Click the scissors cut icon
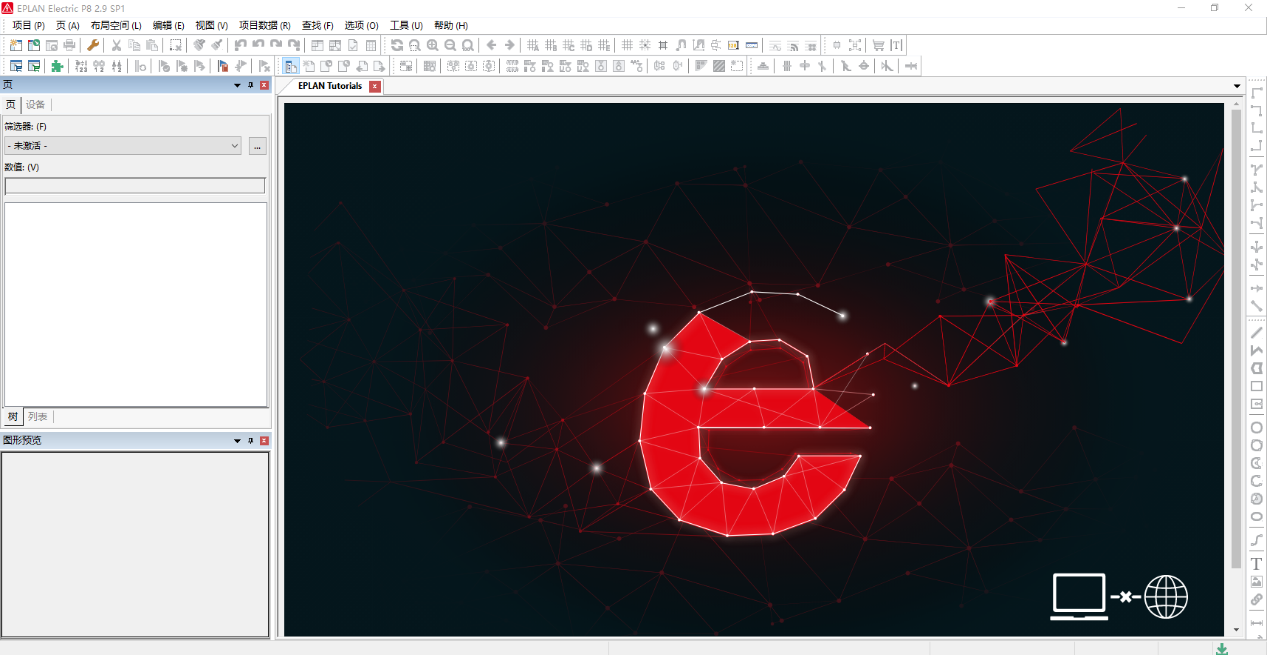 [116, 45]
